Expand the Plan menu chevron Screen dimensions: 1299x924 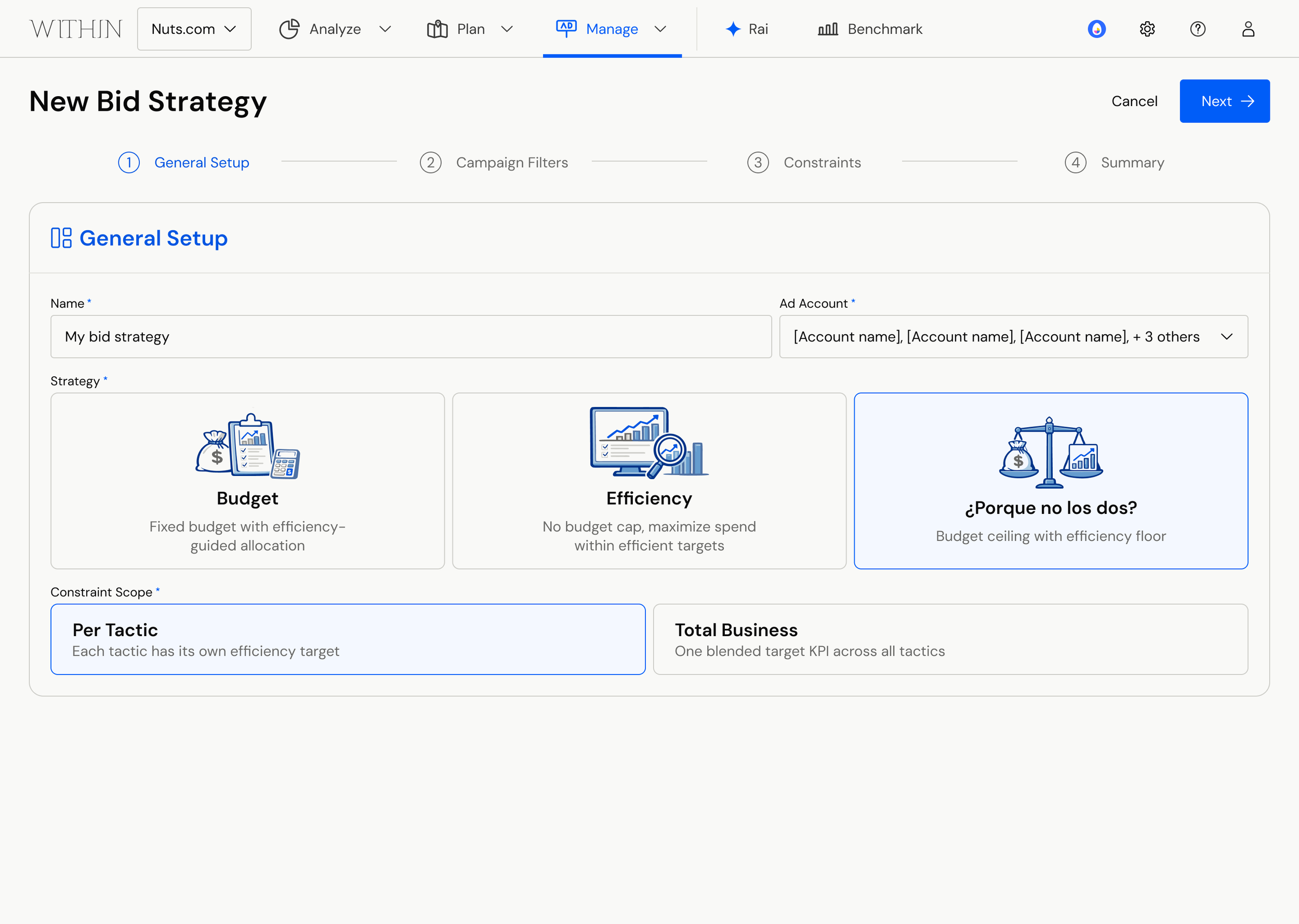coord(507,29)
